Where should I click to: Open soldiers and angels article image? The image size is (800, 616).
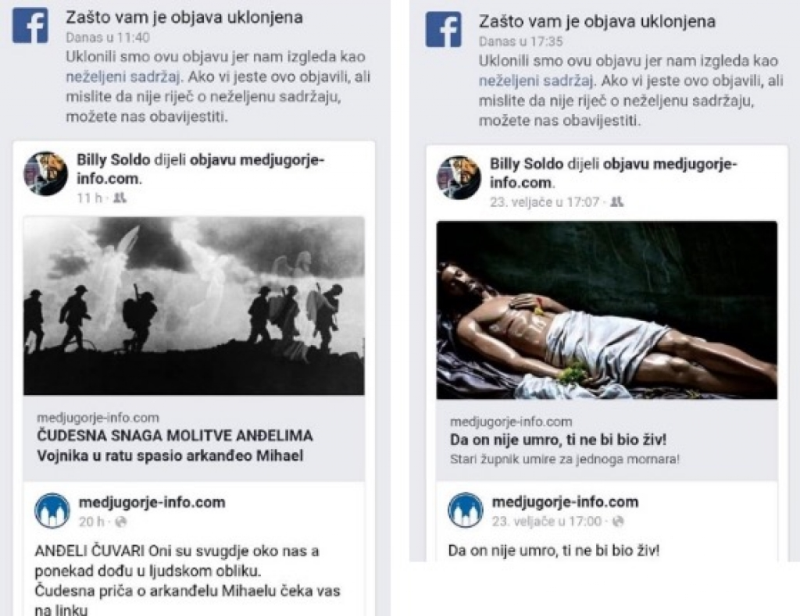click(194, 305)
